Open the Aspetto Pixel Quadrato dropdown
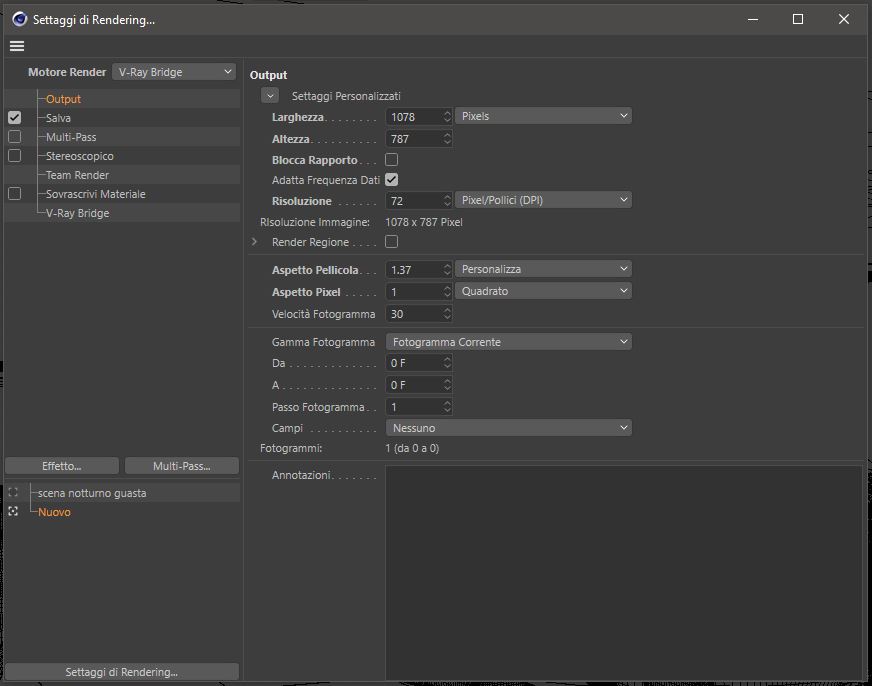The height and width of the screenshot is (686, 872). 543,291
